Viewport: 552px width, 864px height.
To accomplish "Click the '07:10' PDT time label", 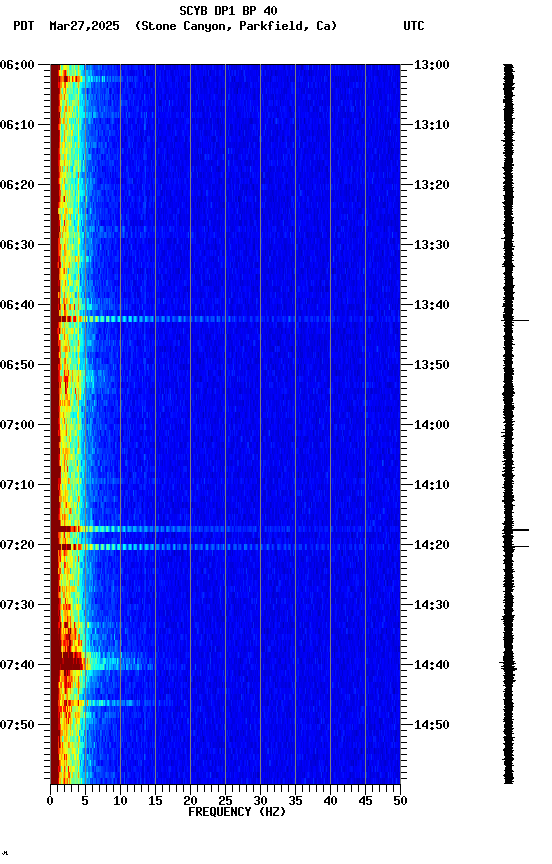I will tap(17, 485).
